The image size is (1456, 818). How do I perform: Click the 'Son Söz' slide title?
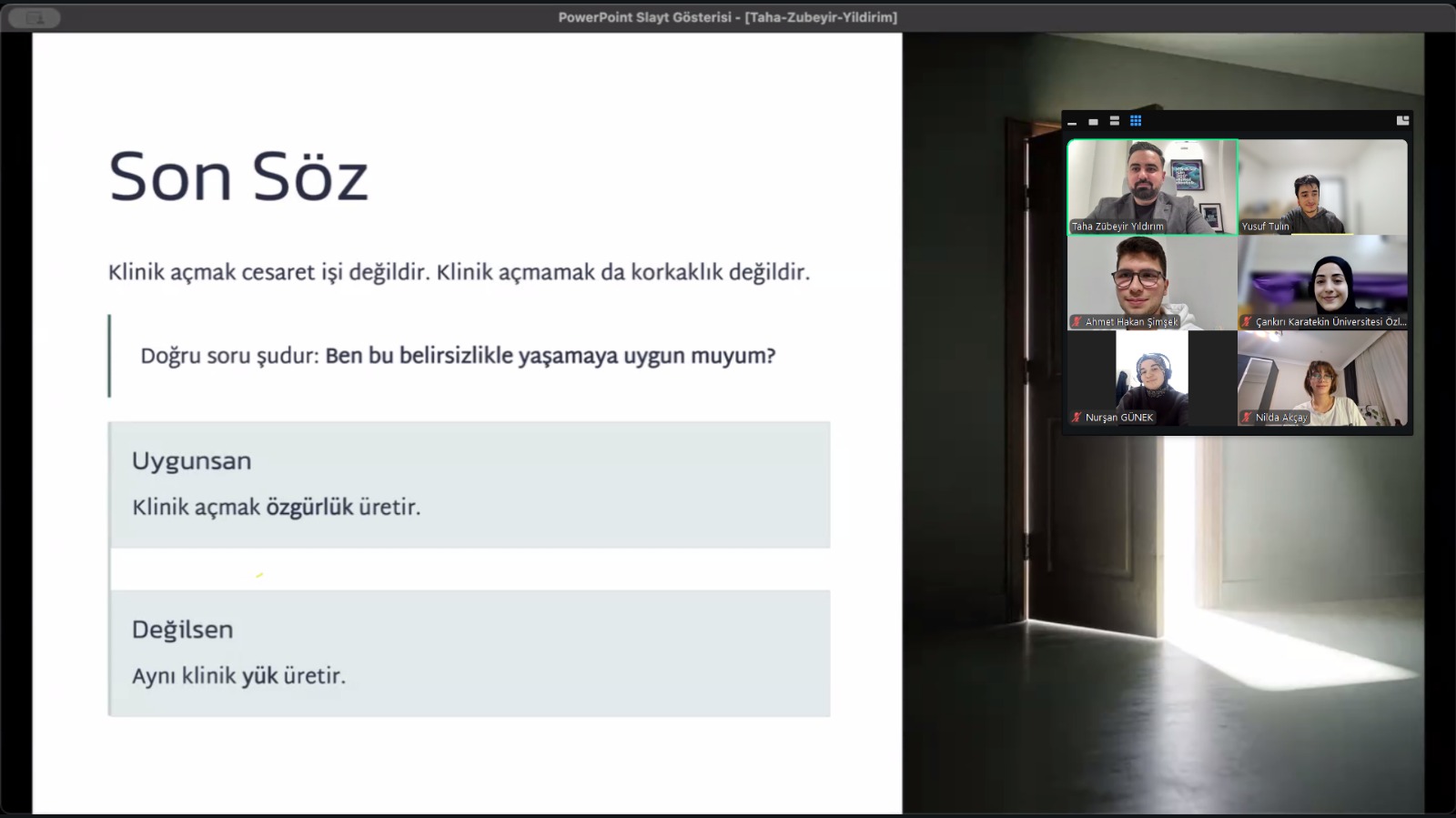(x=238, y=177)
